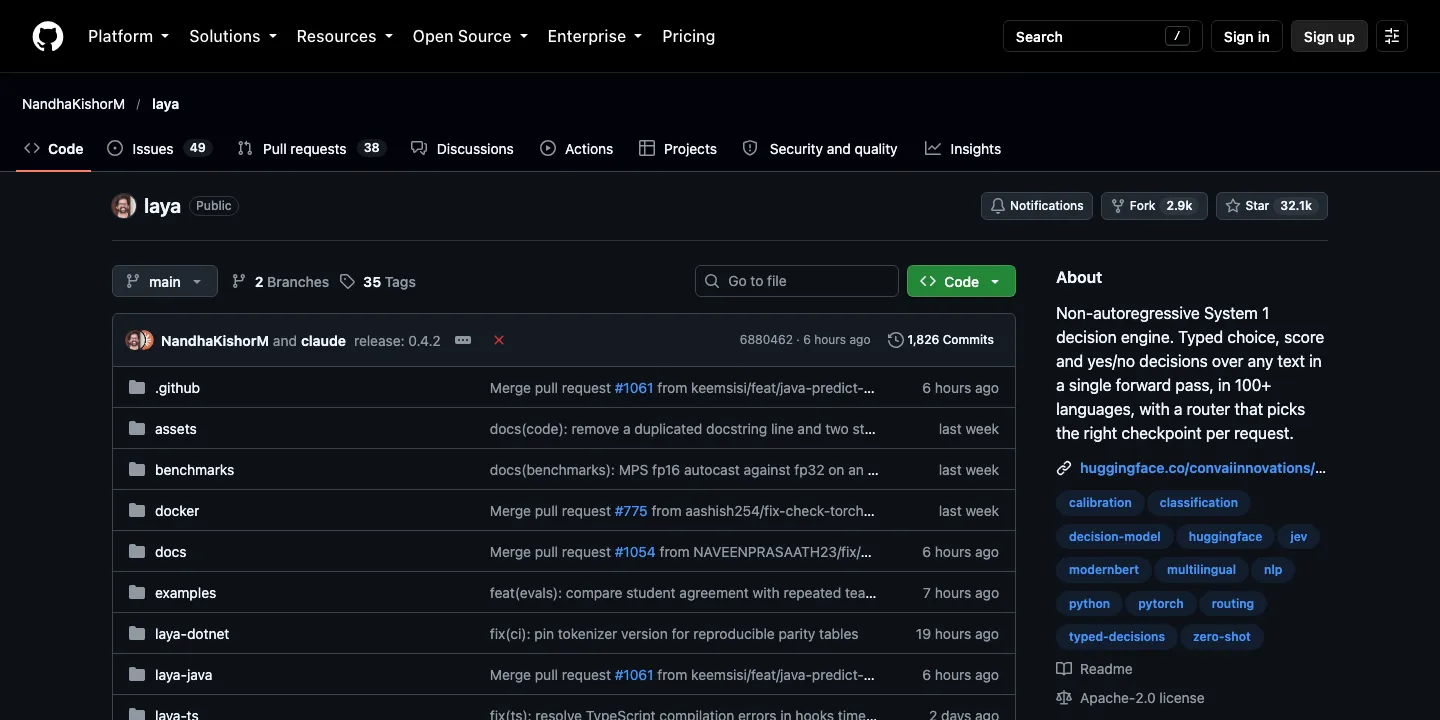The width and height of the screenshot is (1440, 720).
Task: Open pull request #775 link
Action: [631, 511]
